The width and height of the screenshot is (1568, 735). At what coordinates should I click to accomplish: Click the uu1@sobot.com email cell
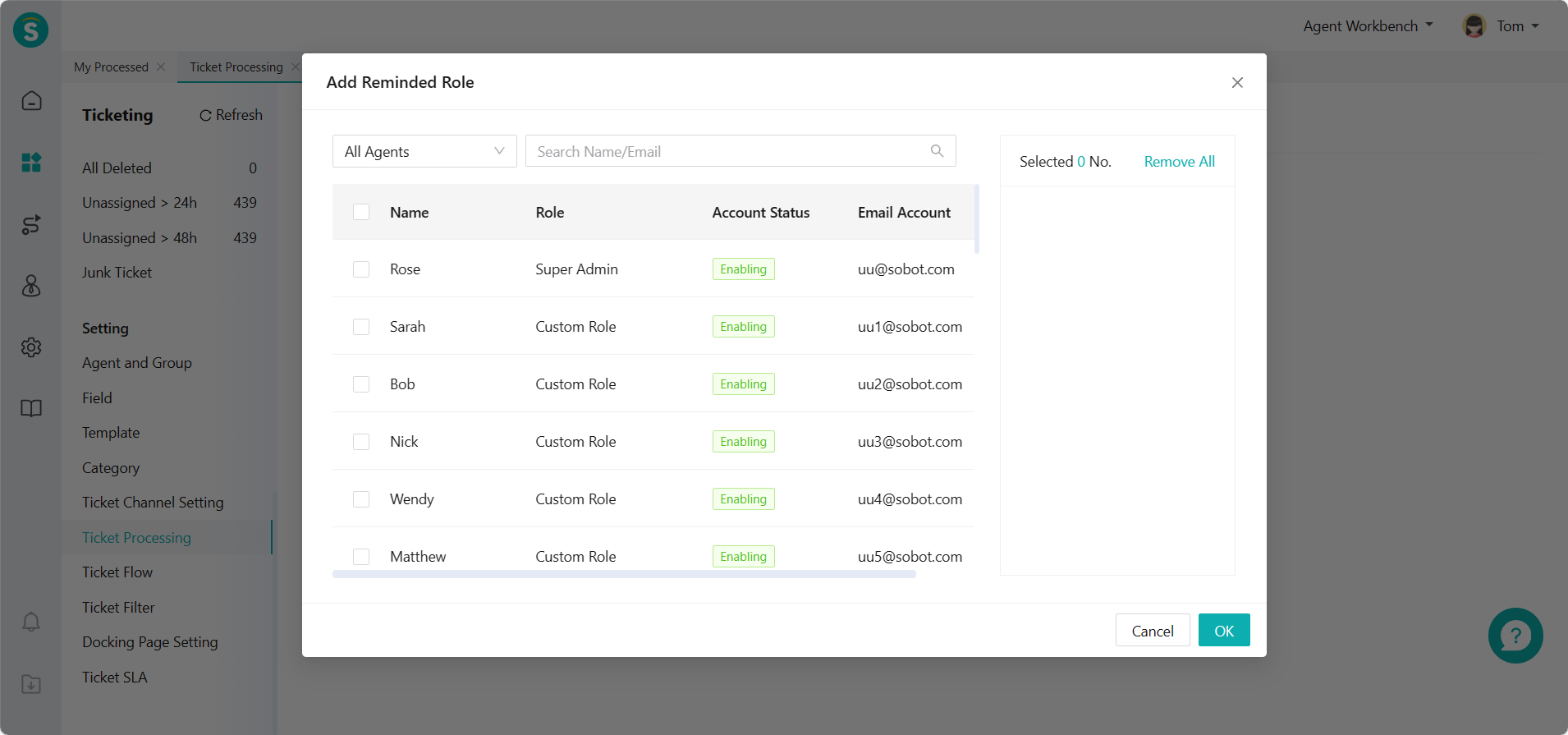tap(910, 327)
